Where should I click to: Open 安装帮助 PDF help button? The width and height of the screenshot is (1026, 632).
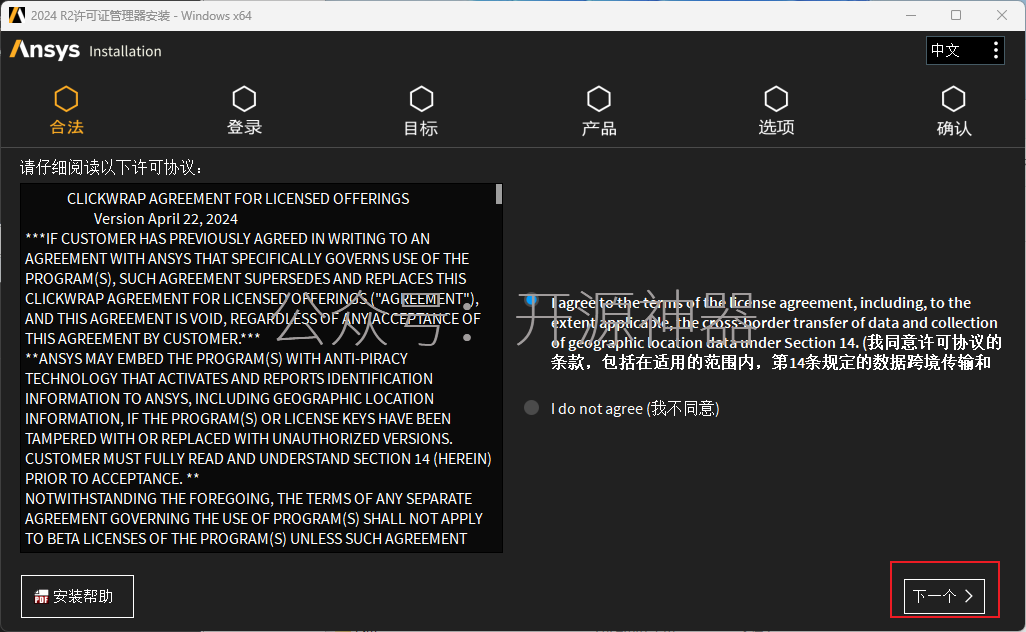click(x=77, y=596)
